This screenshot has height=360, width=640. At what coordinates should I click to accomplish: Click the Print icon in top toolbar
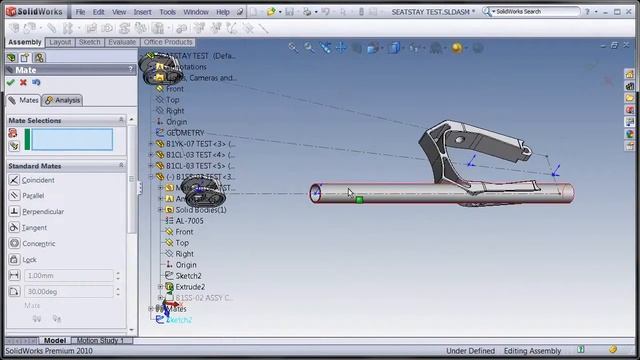click(307, 12)
